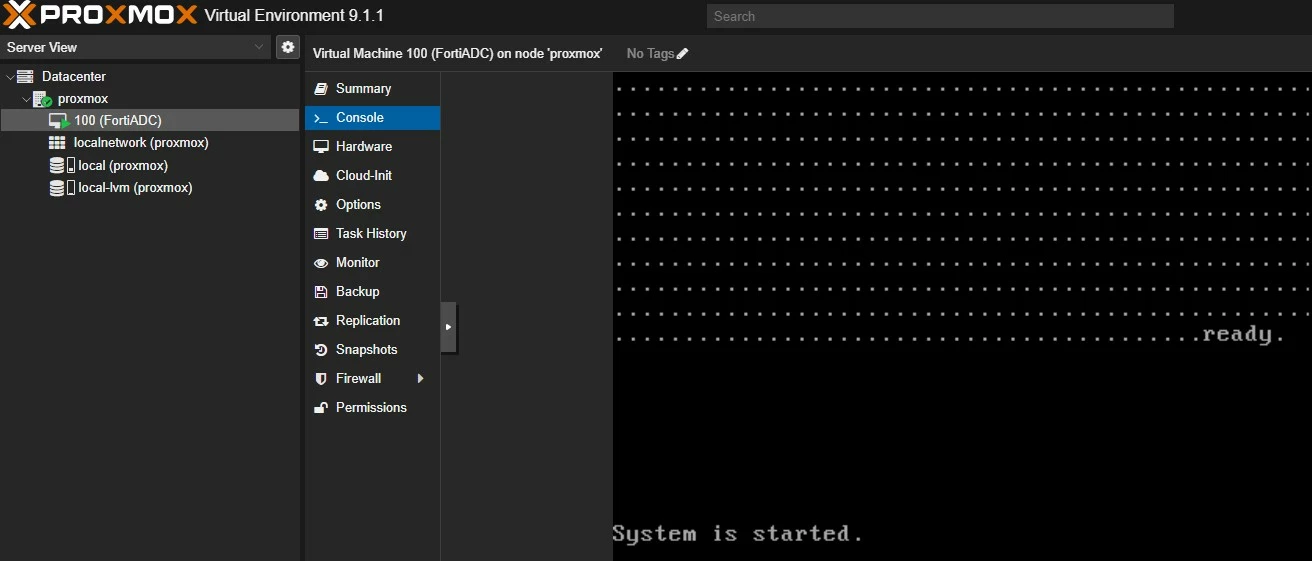The image size is (1312, 561).
Task: Click the Replication arrows icon
Action: pyautogui.click(x=321, y=321)
